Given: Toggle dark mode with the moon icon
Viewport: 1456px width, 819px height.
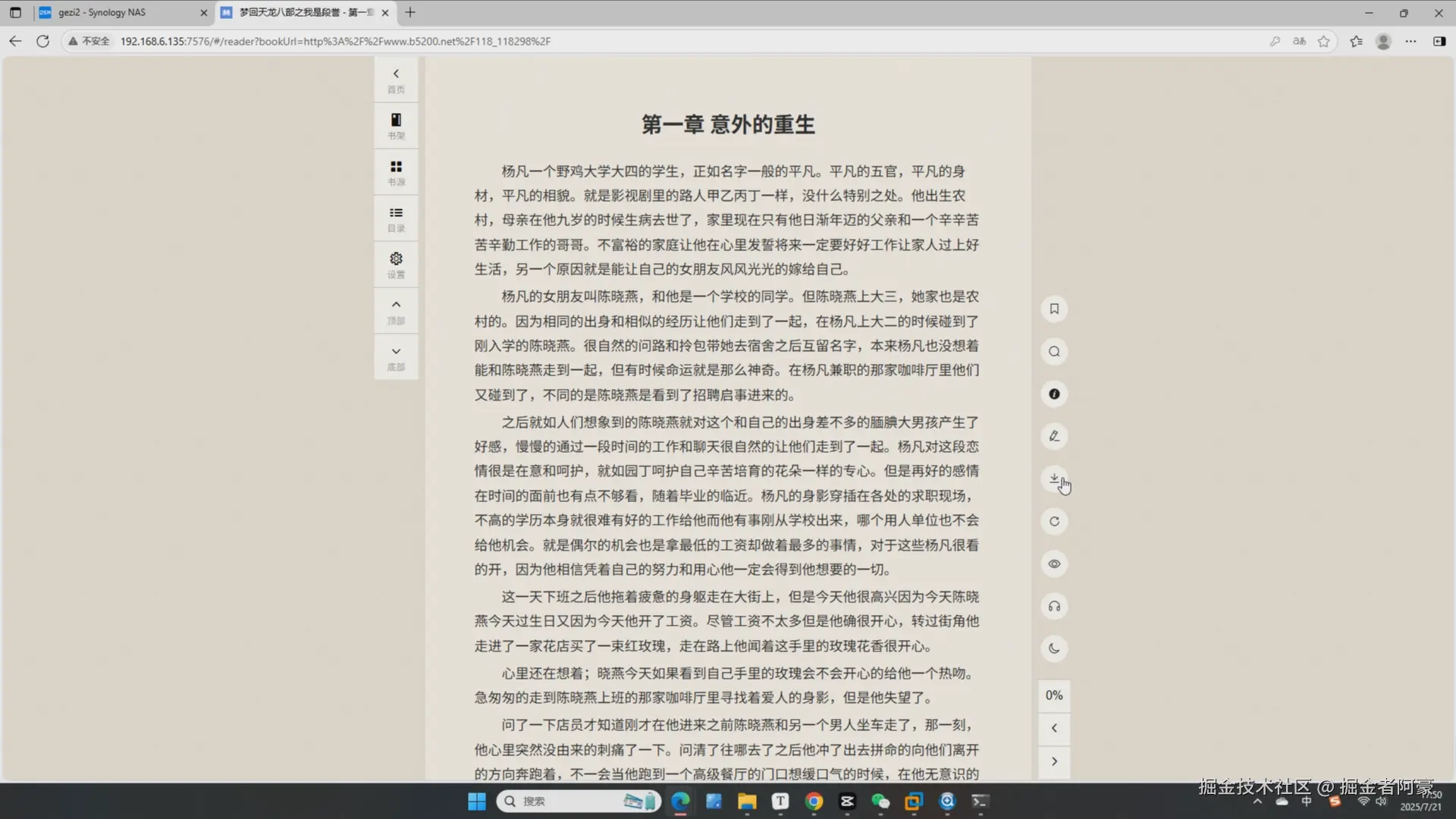Looking at the screenshot, I should [1053, 648].
